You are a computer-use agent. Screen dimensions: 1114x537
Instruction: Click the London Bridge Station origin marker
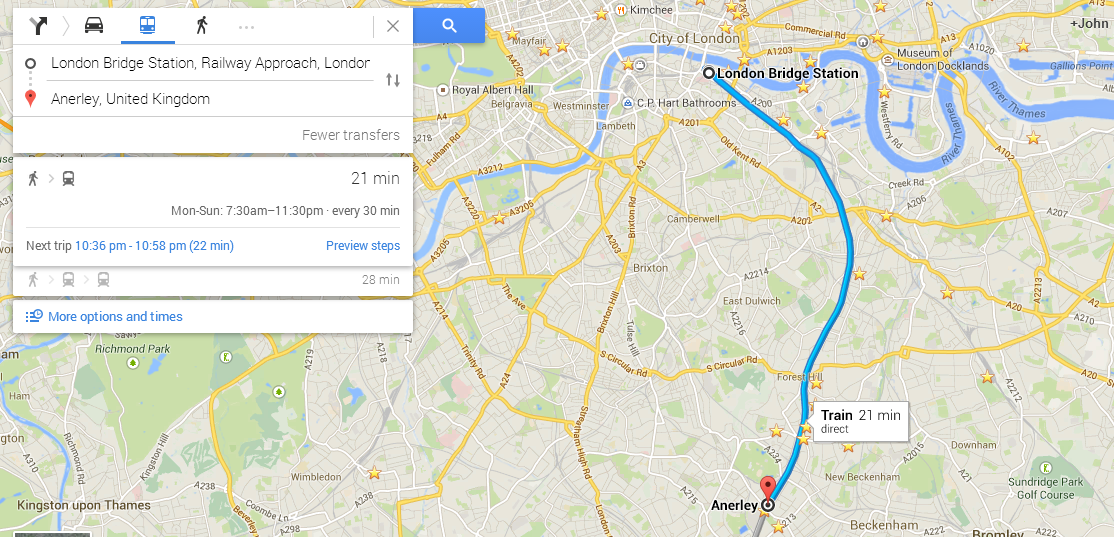pos(708,73)
